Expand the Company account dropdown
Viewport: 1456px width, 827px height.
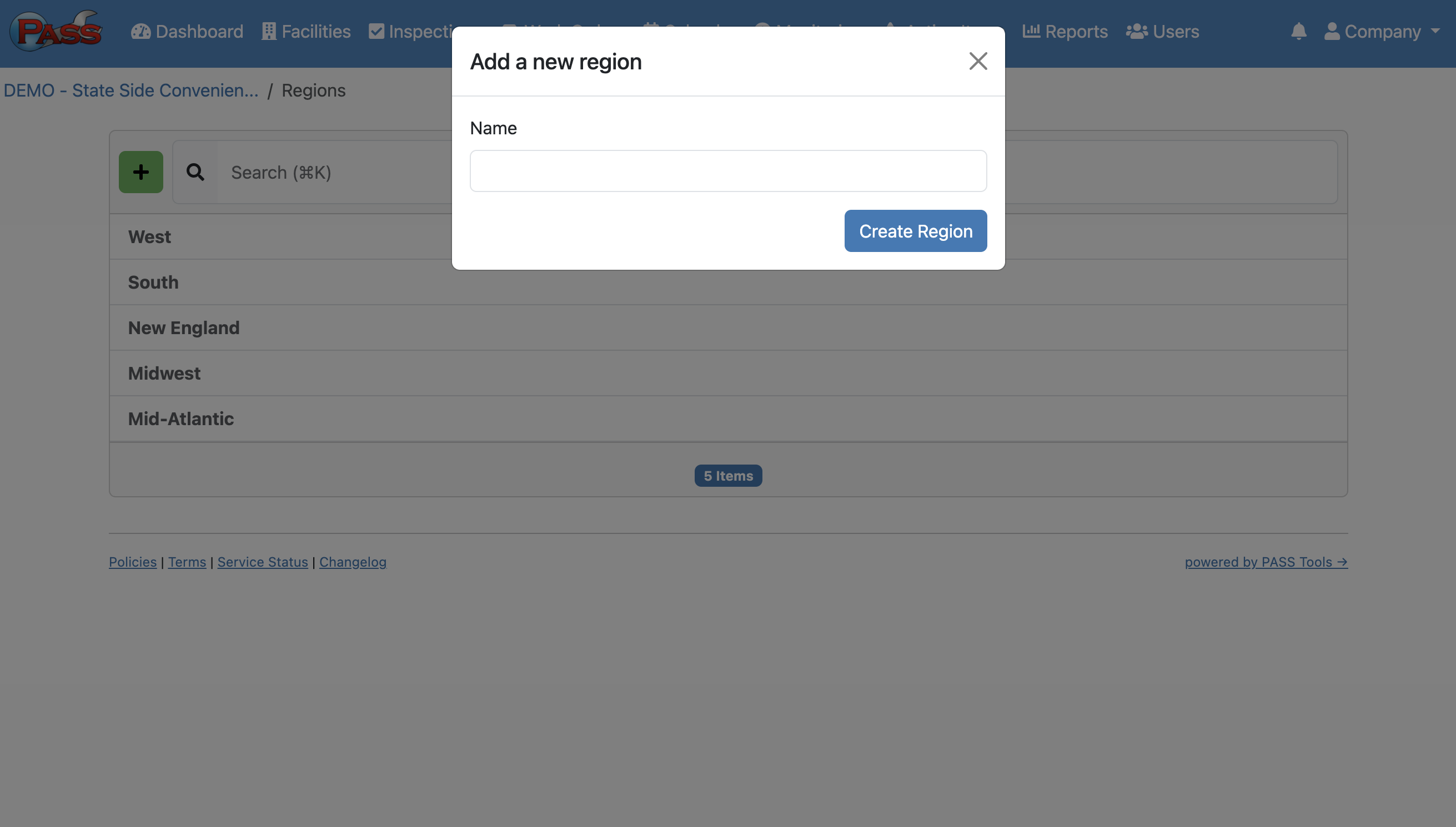click(x=1382, y=31)
